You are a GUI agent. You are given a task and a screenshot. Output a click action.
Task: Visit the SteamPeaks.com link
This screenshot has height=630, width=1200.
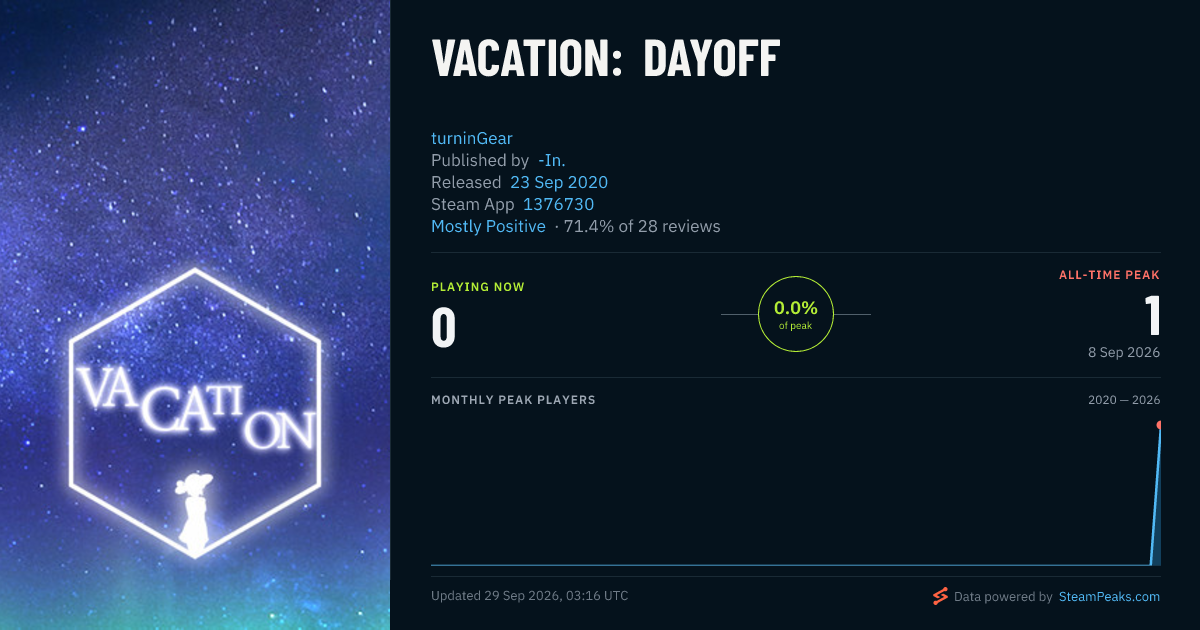[1109, 596]
